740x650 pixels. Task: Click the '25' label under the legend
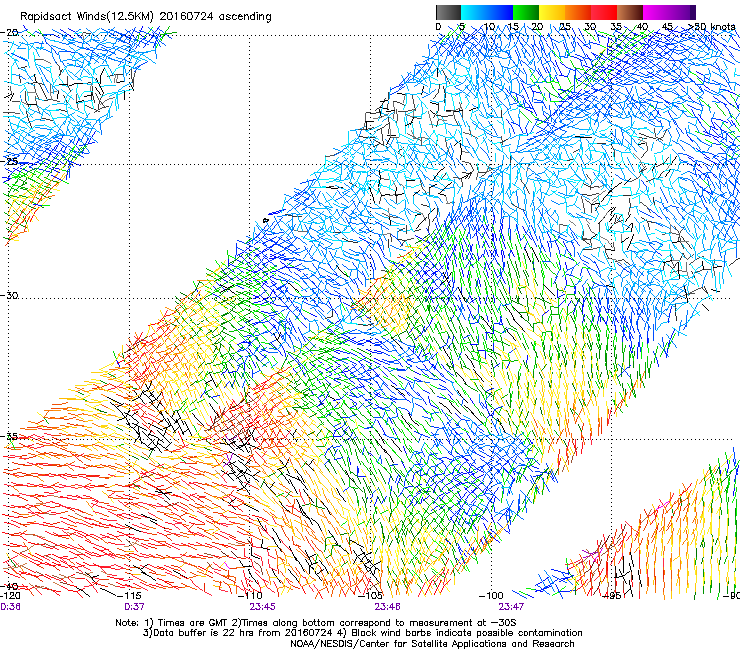click(564, 26)
